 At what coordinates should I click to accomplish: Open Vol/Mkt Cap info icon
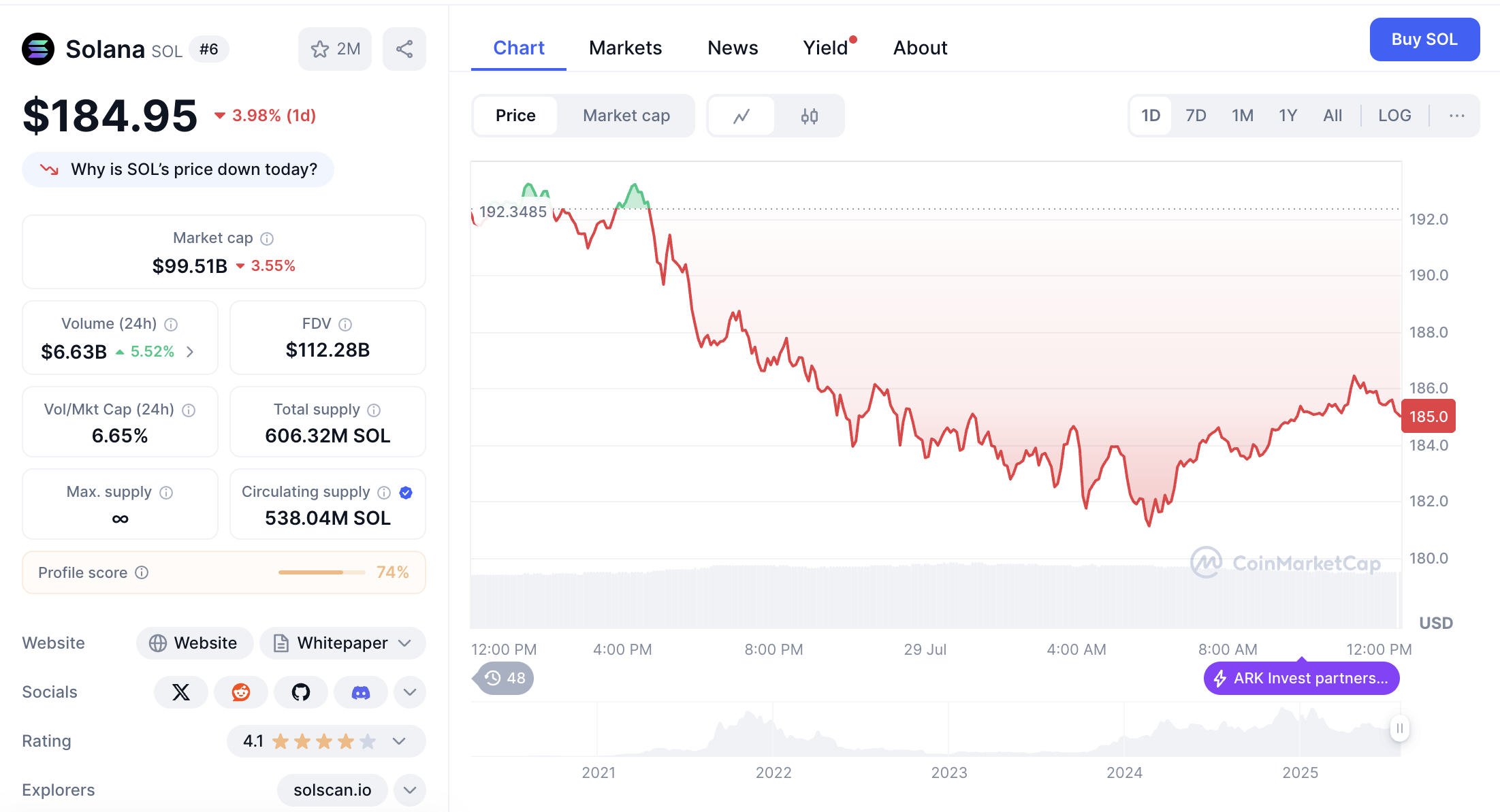pyautogui.click(x=189, y=410)
